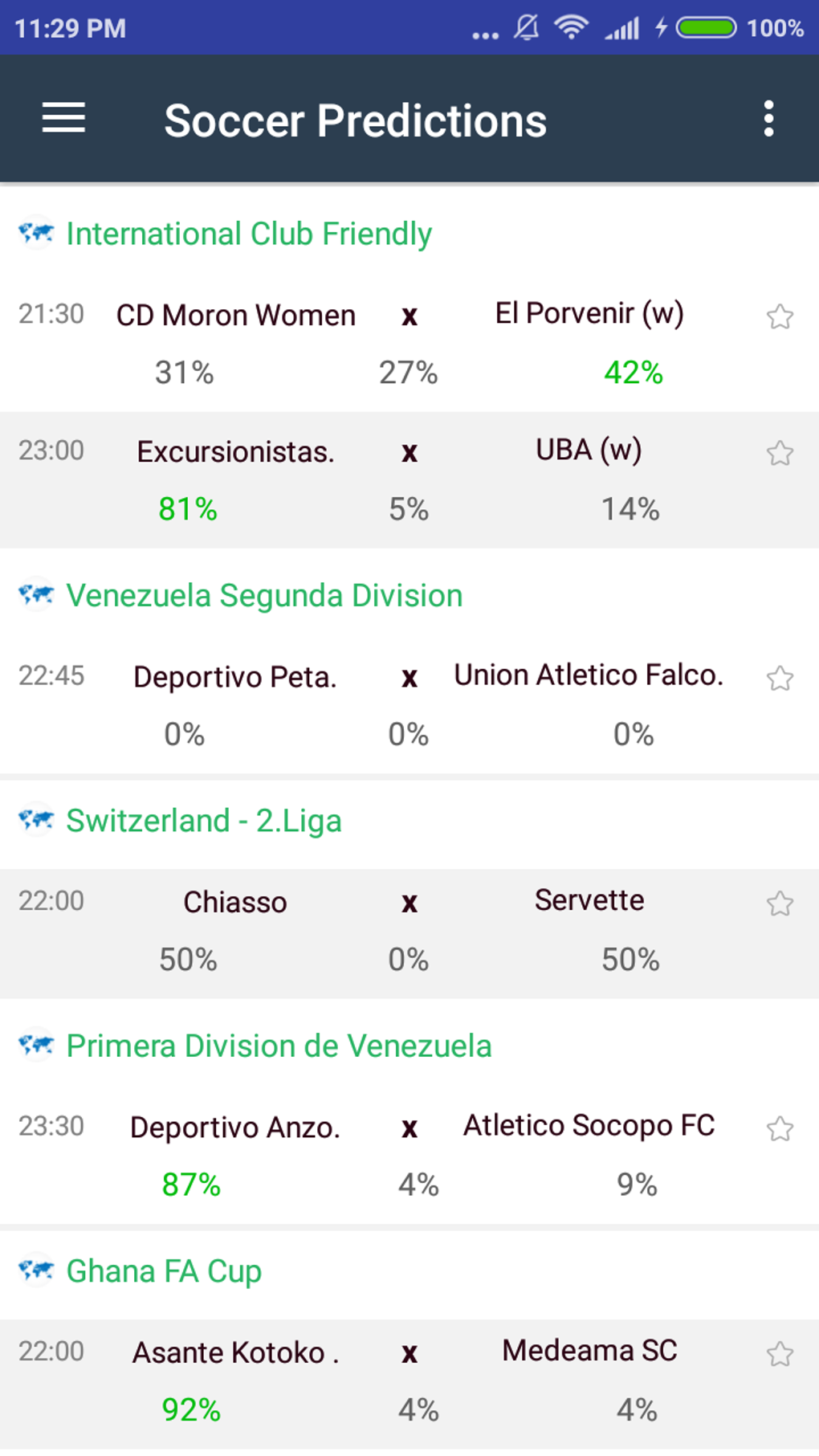
Task: Star the Asante Kotoko vs Medeama match
Action: point(780,1354)
